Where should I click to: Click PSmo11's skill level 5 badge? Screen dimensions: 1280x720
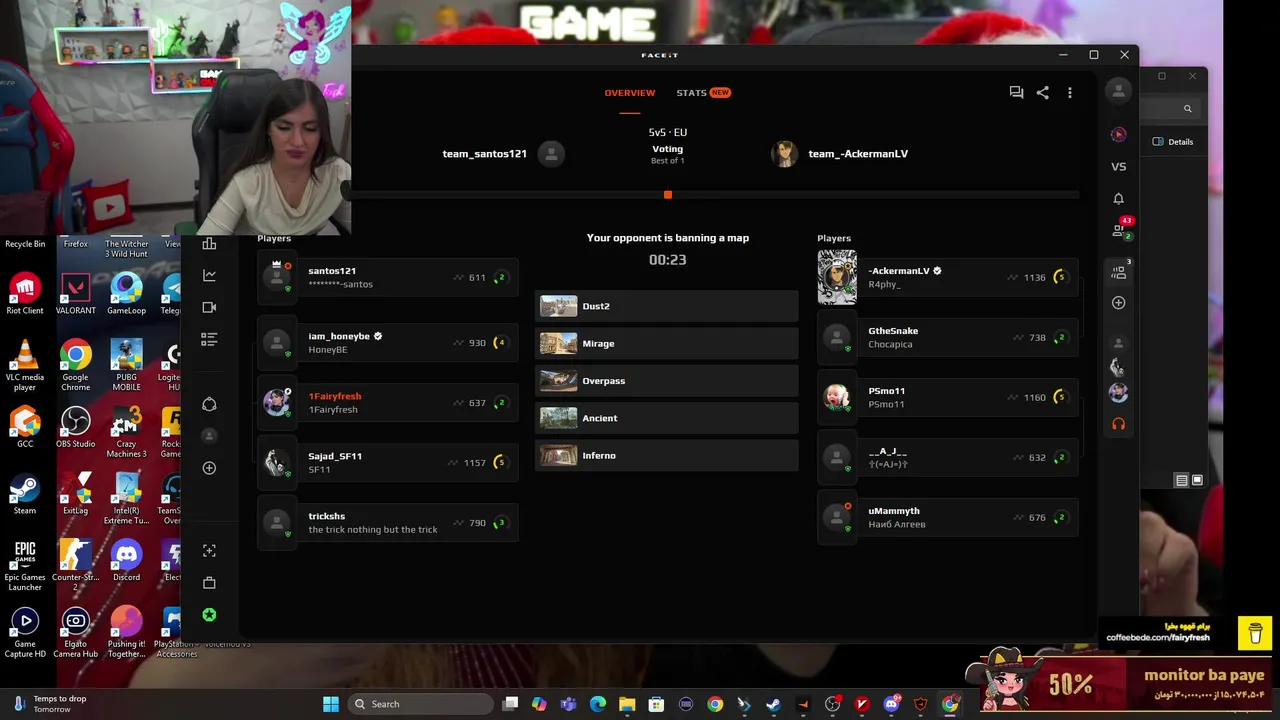pyautogui.click(x=1060, y=397)
